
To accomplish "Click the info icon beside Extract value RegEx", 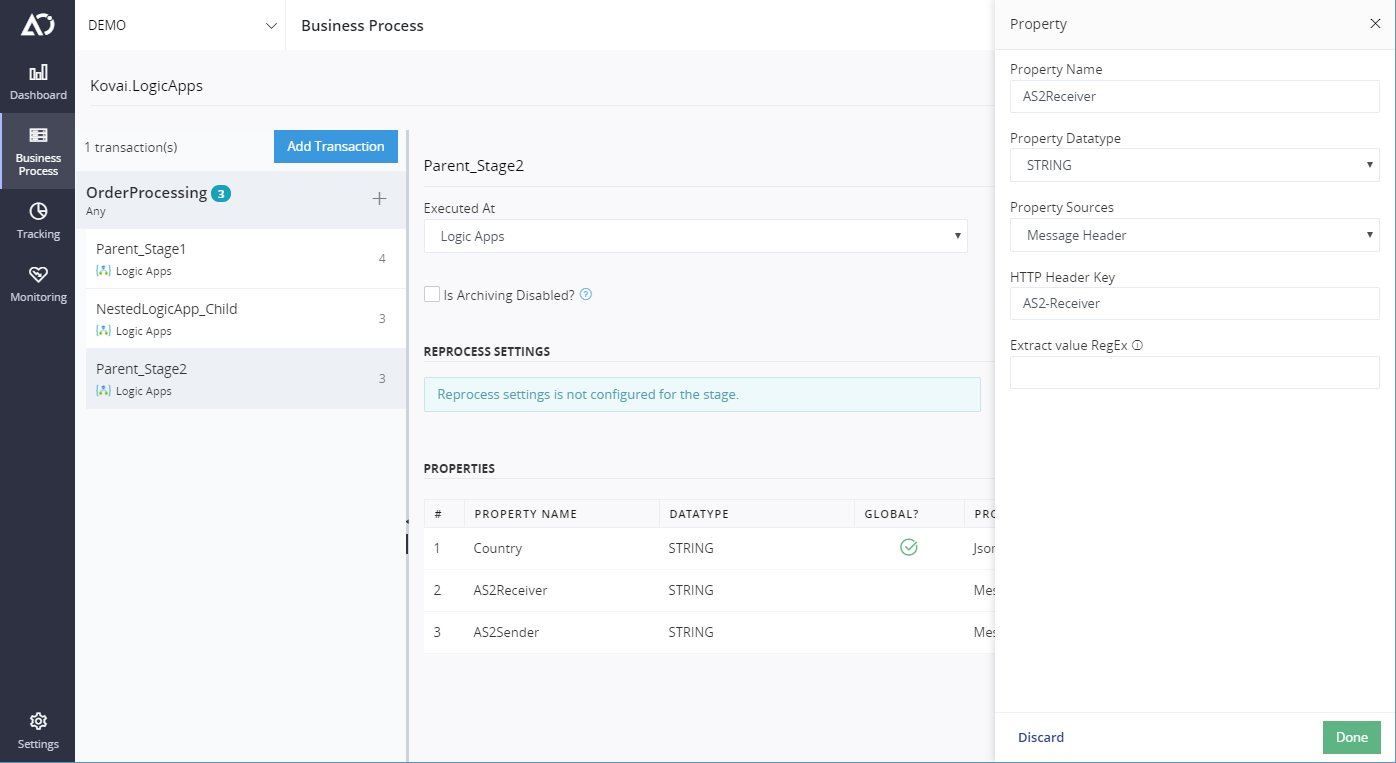I will click(1137, 345).
